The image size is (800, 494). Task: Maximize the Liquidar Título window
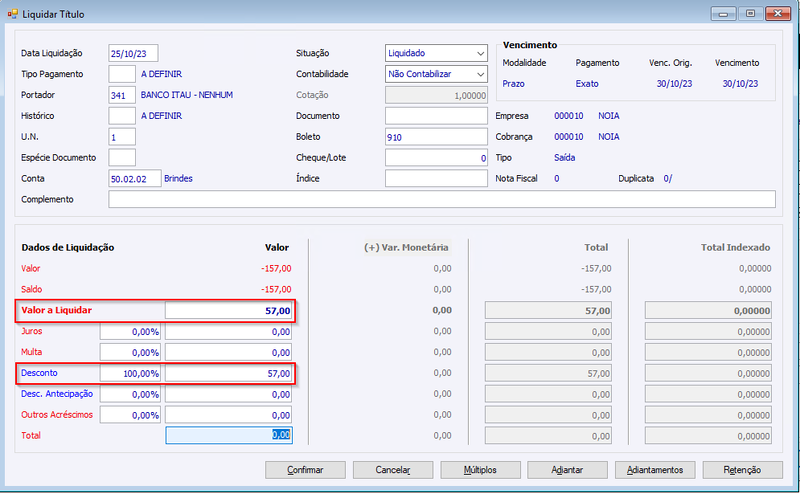point(751,13)
